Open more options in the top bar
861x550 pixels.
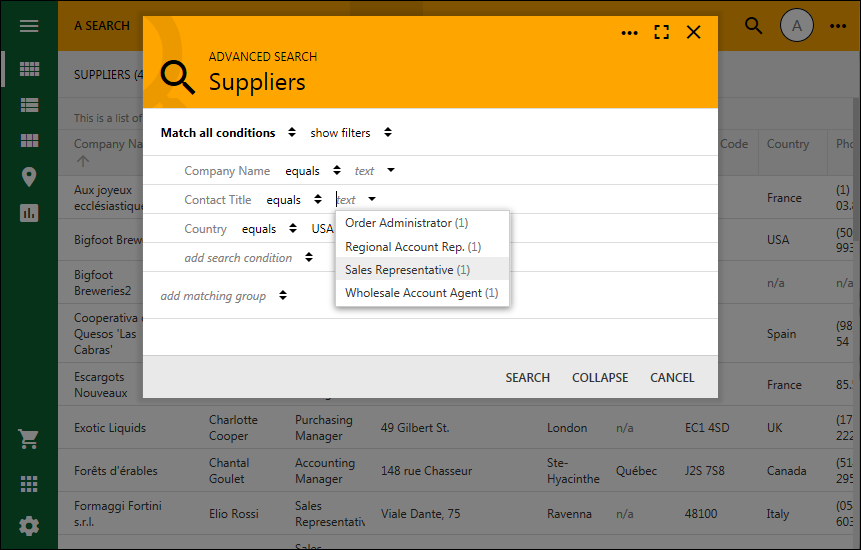pos(838,26)
